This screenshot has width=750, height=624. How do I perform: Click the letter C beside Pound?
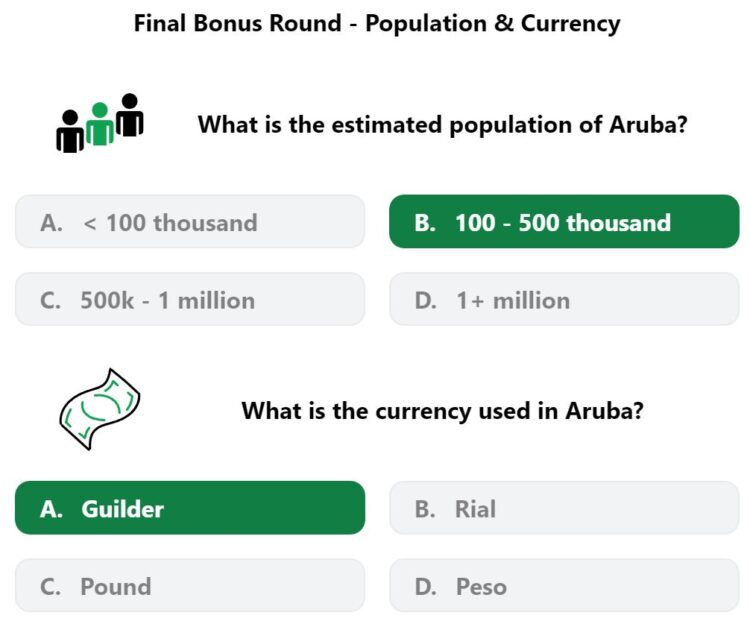coord(50,587)
